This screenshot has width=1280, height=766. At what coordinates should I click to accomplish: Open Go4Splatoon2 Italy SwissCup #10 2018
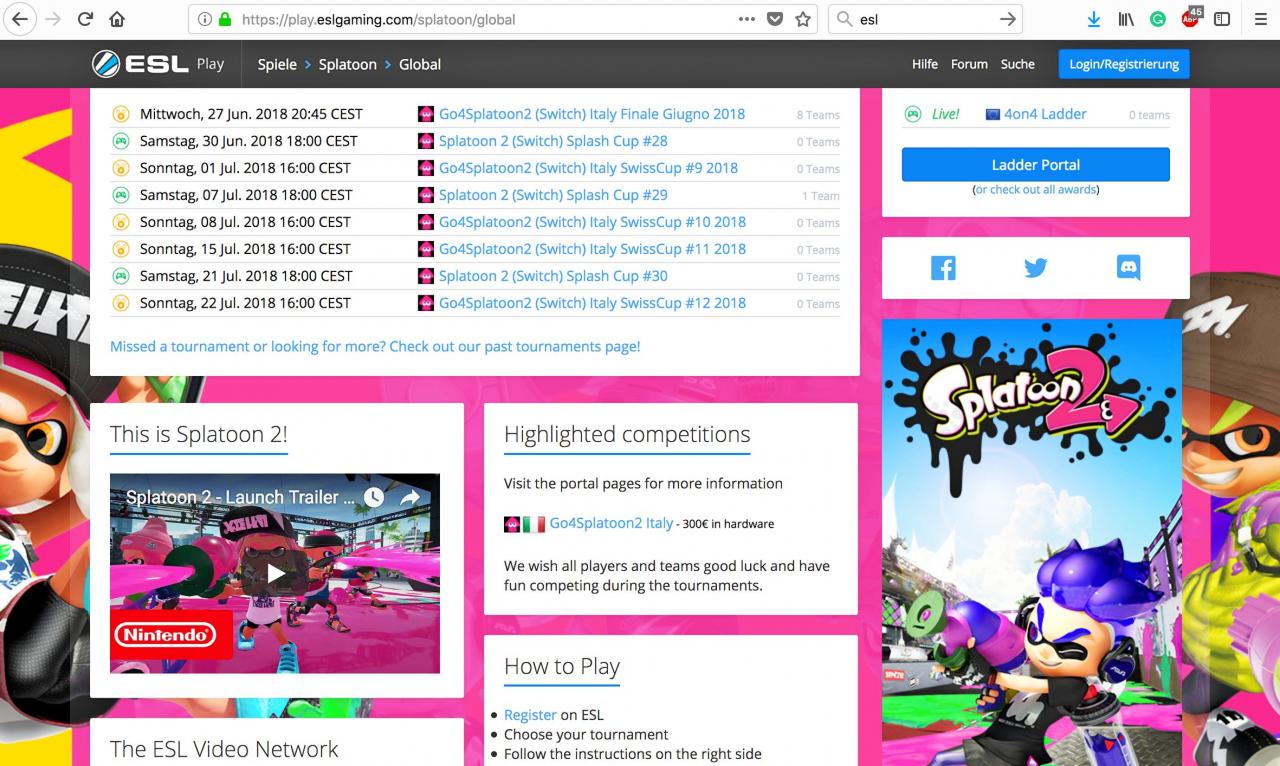(592, 222)
